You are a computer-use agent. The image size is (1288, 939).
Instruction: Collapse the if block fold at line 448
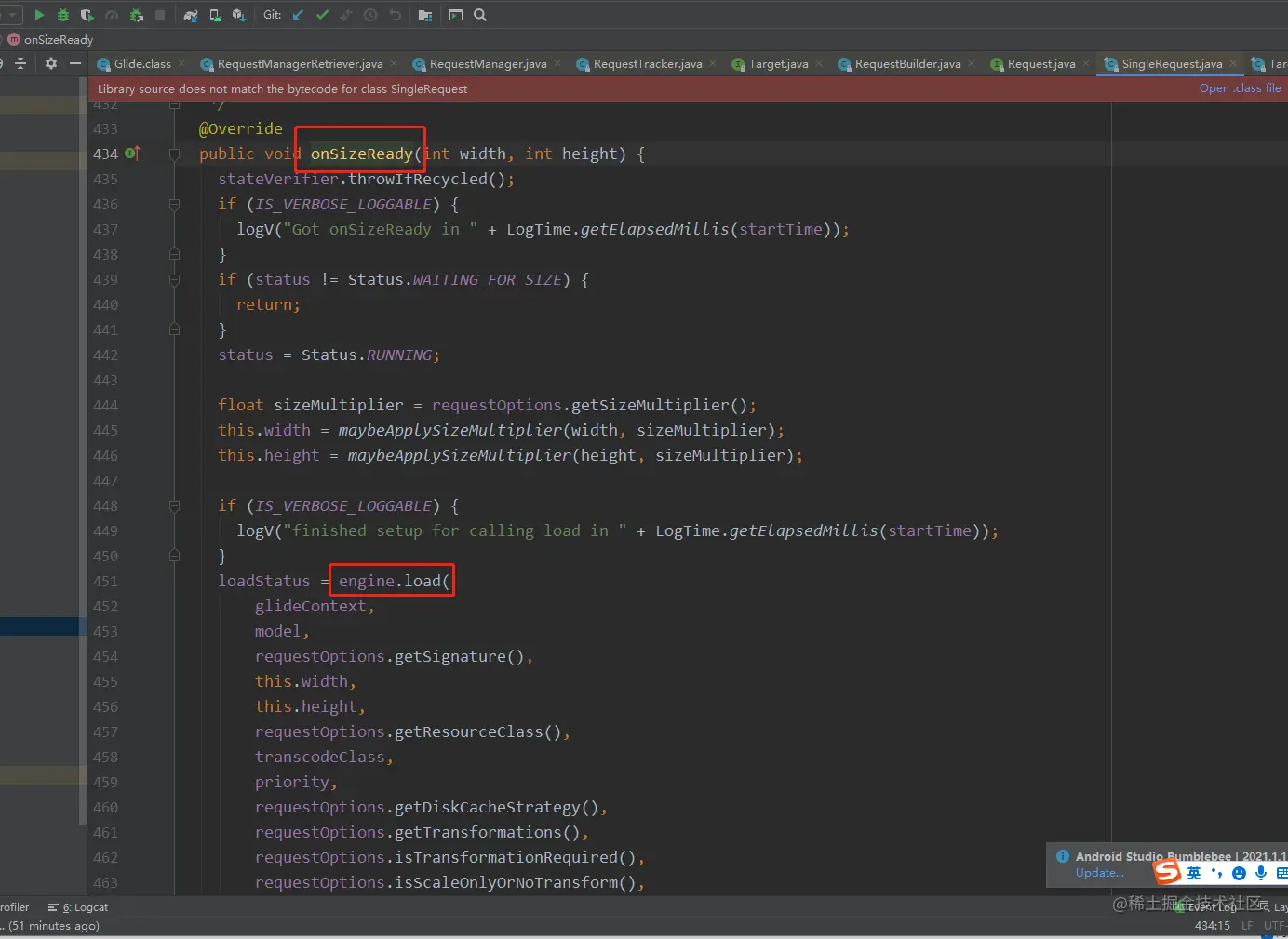click(174, 505)
